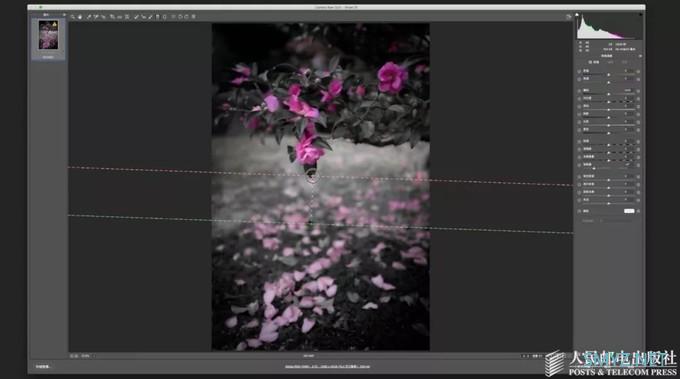The height and width of the screenshot is (379, 680).
Task: Decrease Temperature with its minus button
Action: click(579, 71)
